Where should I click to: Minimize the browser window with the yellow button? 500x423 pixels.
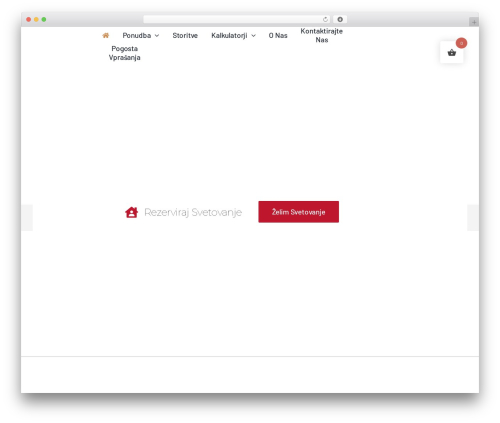(36, 19)
